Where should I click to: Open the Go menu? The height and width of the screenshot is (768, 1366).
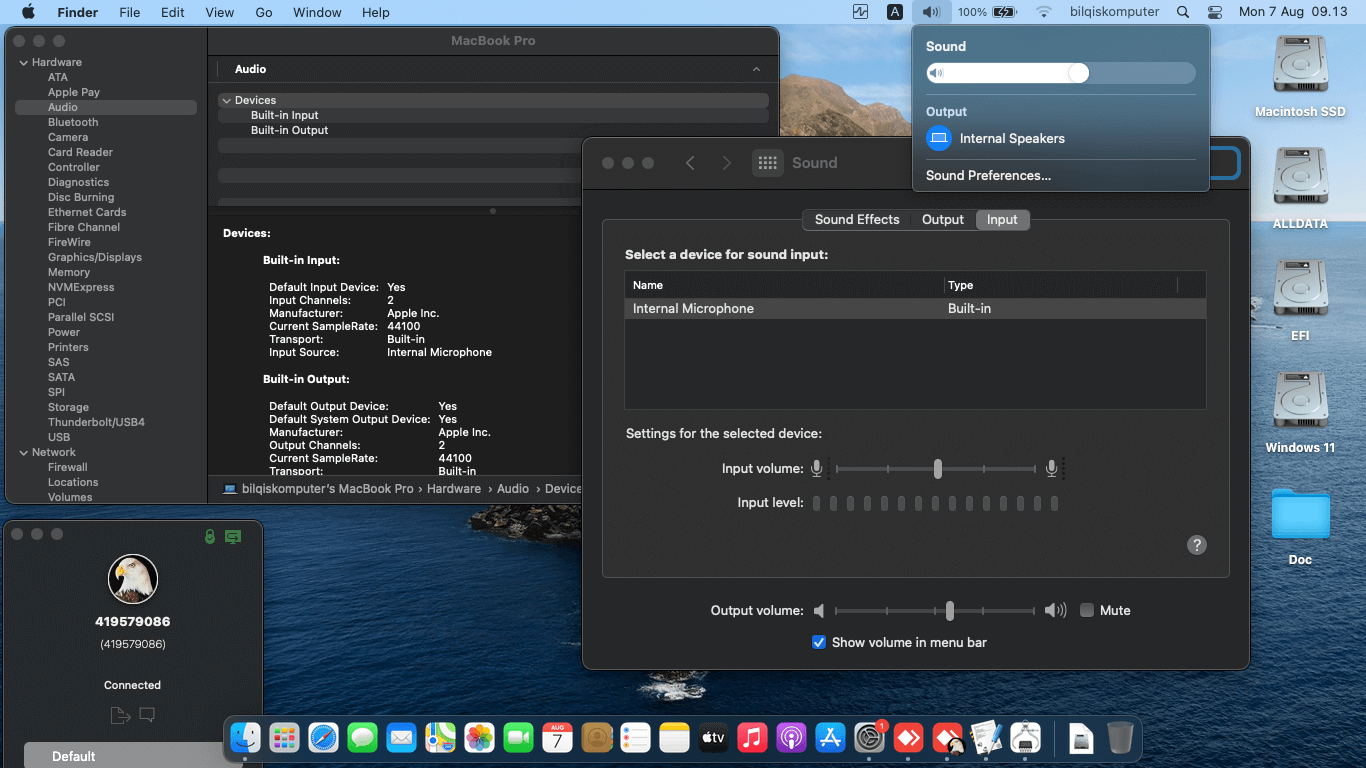click(264, 12)
